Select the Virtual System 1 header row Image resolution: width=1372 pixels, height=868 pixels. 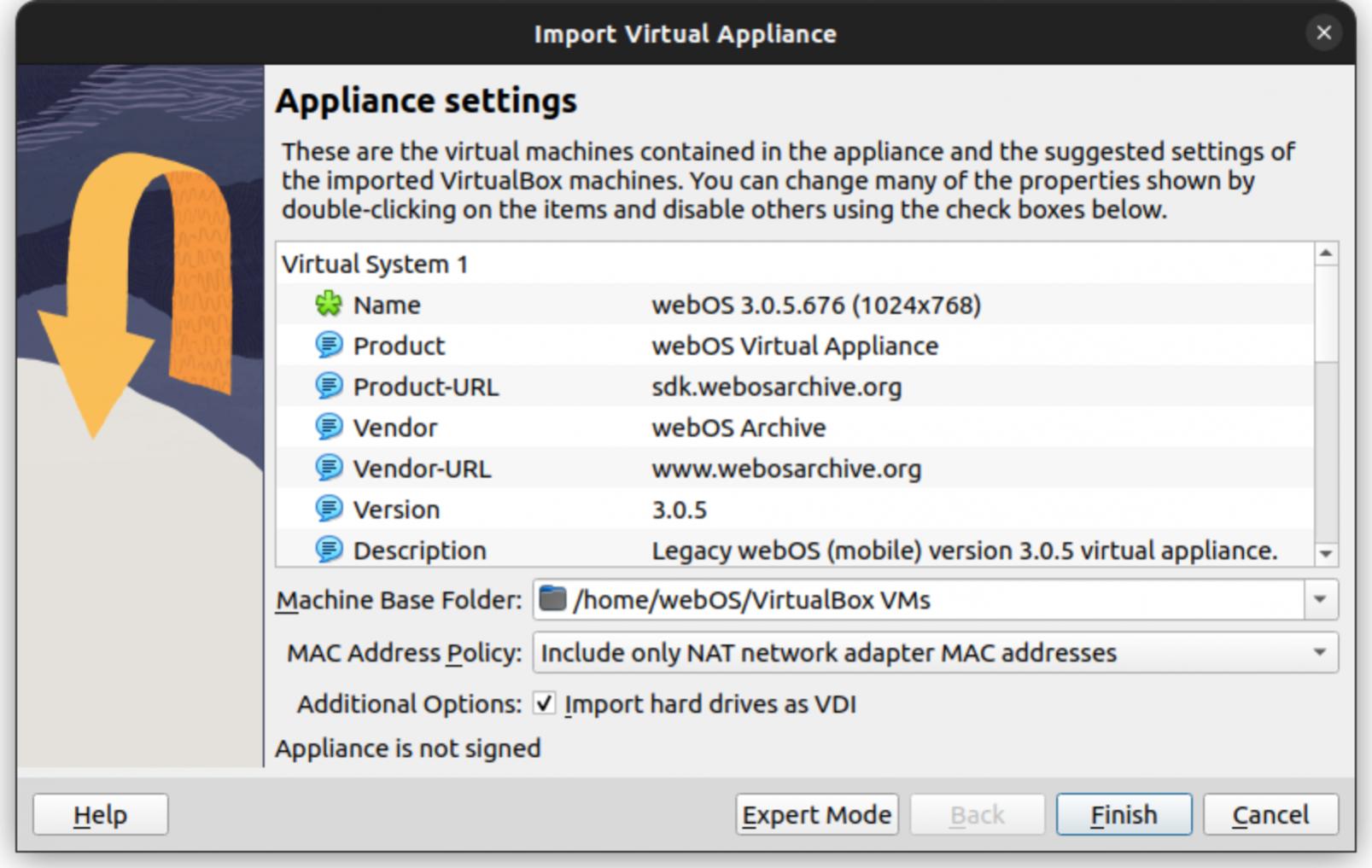(375, 265)
